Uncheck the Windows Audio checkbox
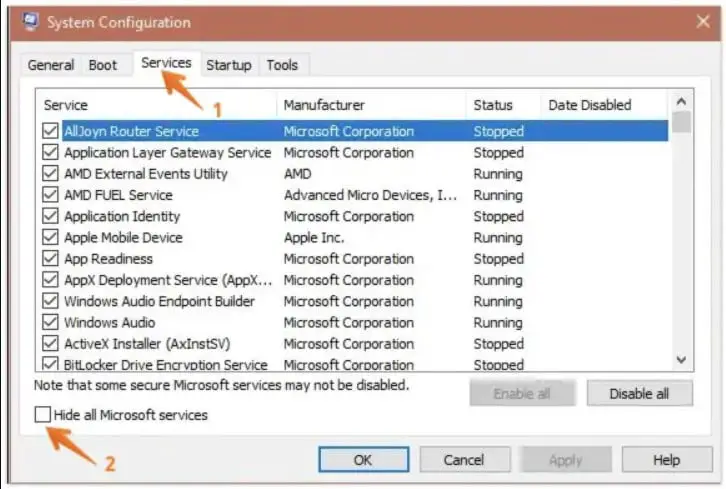 50,322
